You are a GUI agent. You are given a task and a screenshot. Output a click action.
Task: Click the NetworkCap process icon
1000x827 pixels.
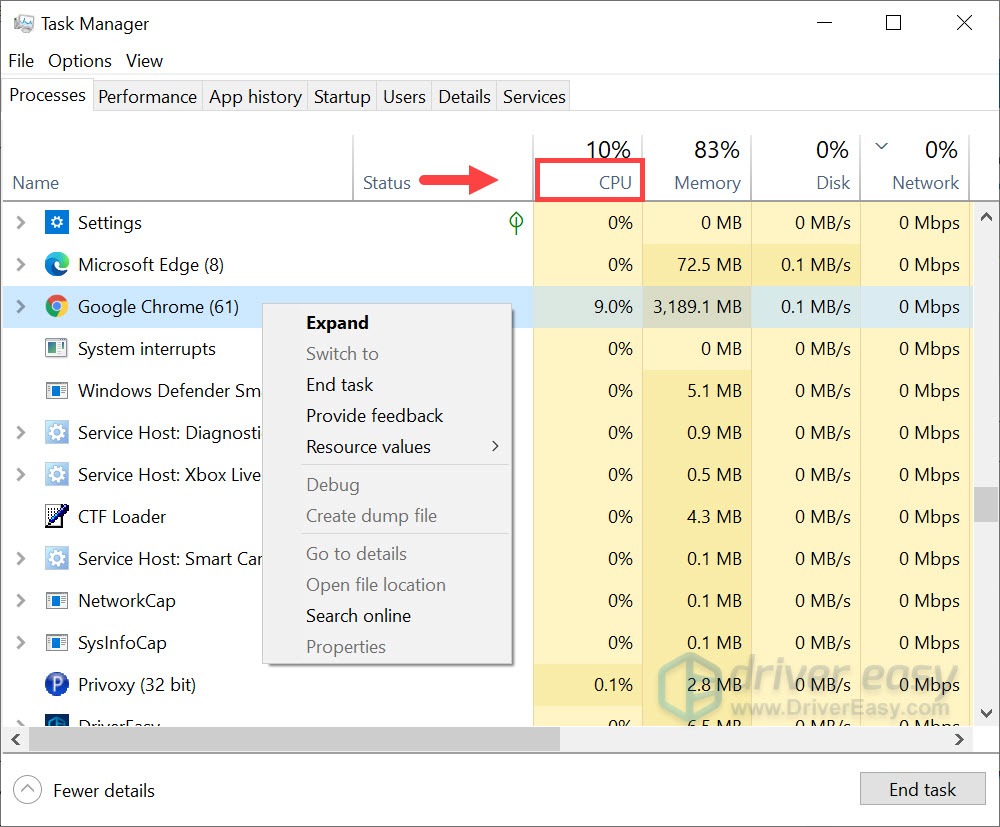coord(57,601)
